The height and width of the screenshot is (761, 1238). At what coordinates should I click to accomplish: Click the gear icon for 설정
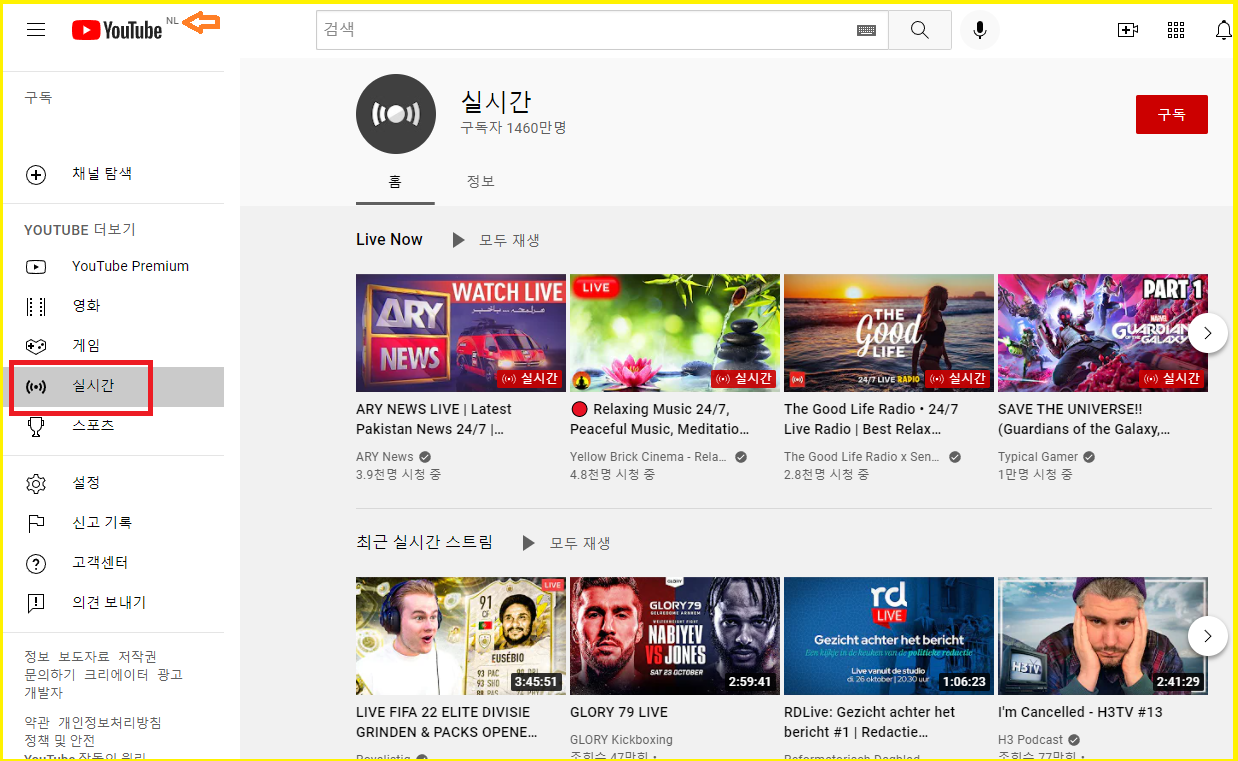36,484
